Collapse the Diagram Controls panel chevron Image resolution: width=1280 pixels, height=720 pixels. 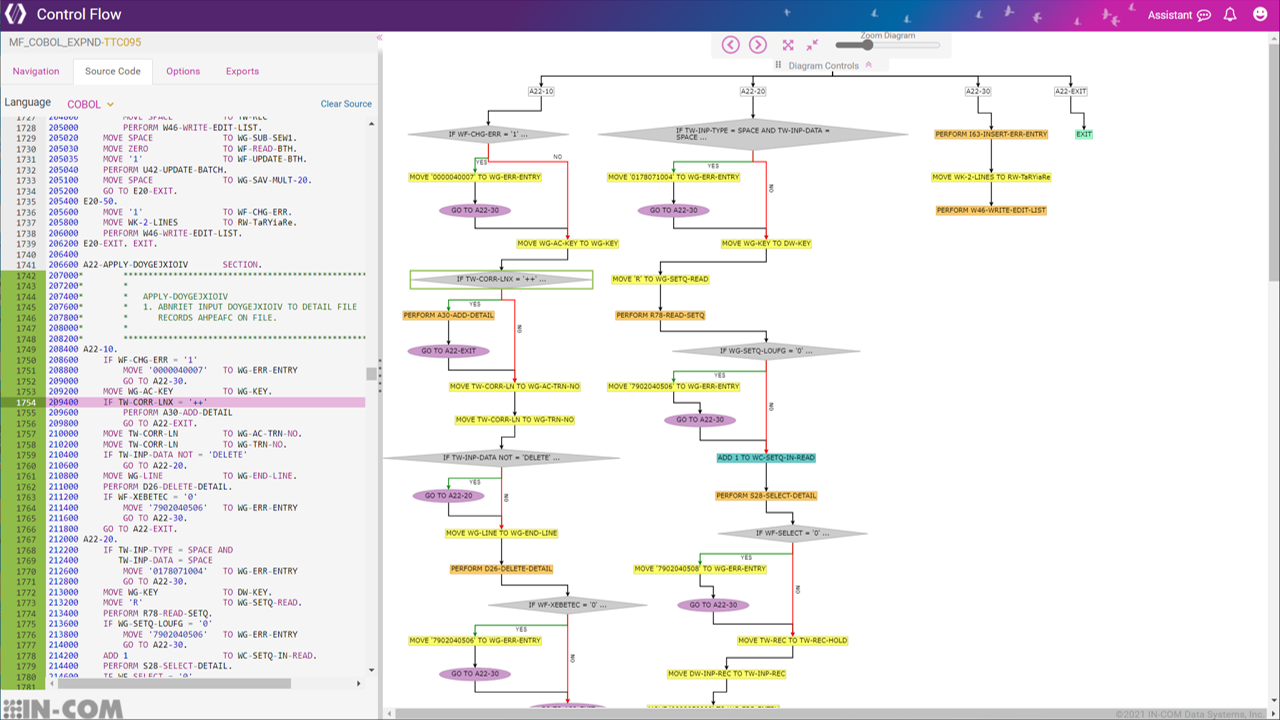pyautogui.click(x=868, y=64)
